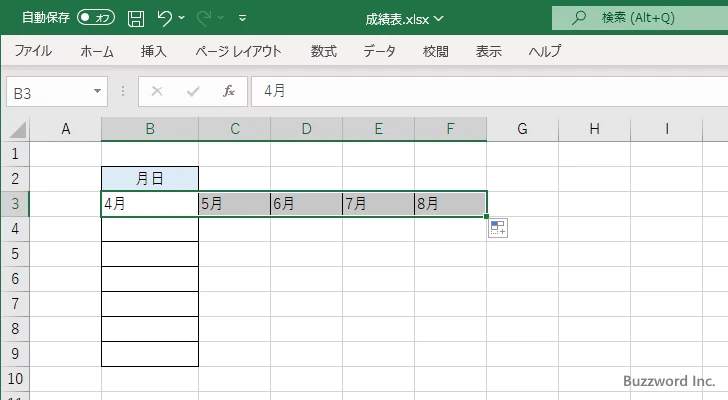Open the 表示 tab

pos(488,51)
